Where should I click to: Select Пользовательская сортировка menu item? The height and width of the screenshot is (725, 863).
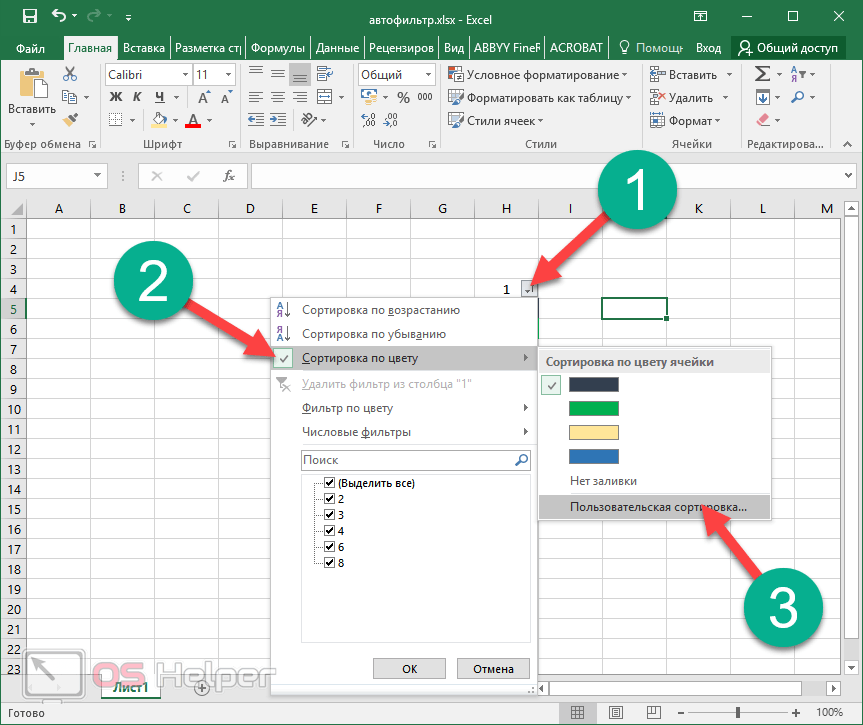pyautogui.click(x=658, y=507)
